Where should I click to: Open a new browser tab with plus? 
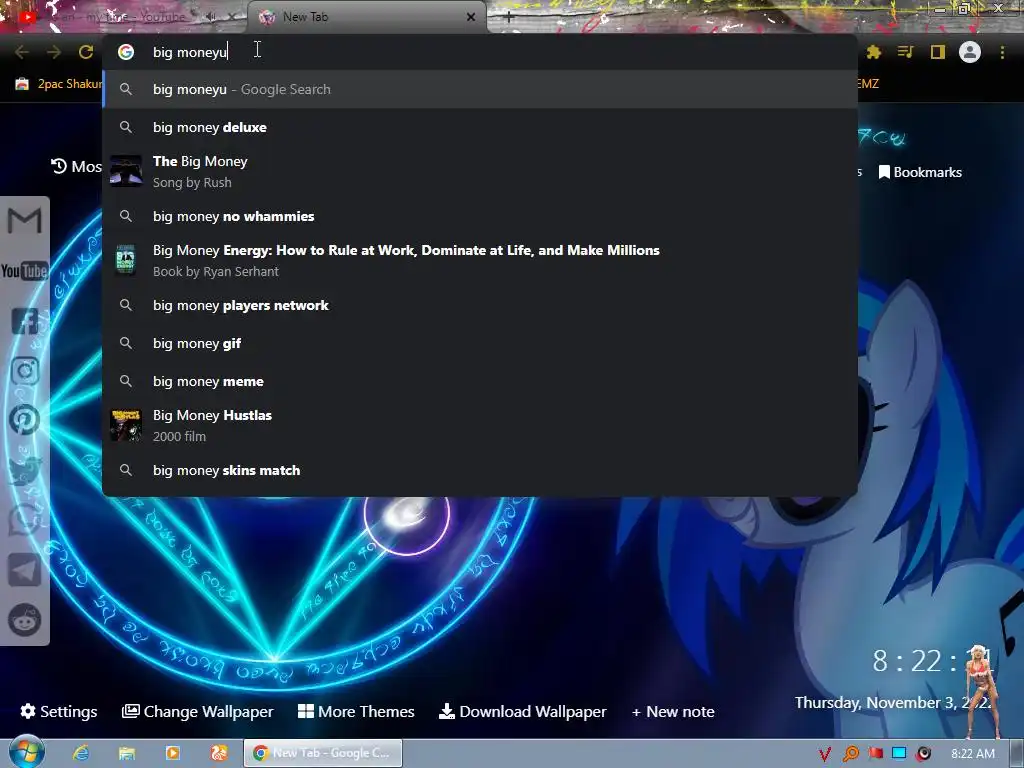509,17
